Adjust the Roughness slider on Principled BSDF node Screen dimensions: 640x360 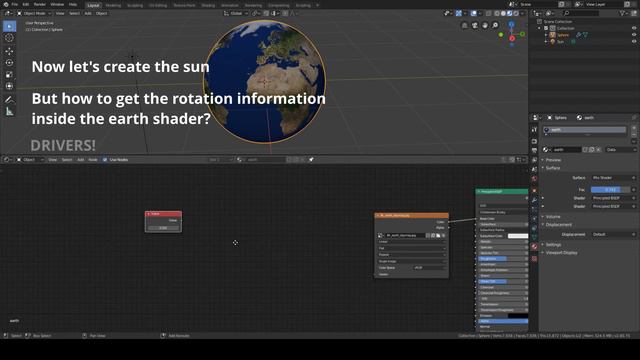pyautogui.click(x=503, y=259)
